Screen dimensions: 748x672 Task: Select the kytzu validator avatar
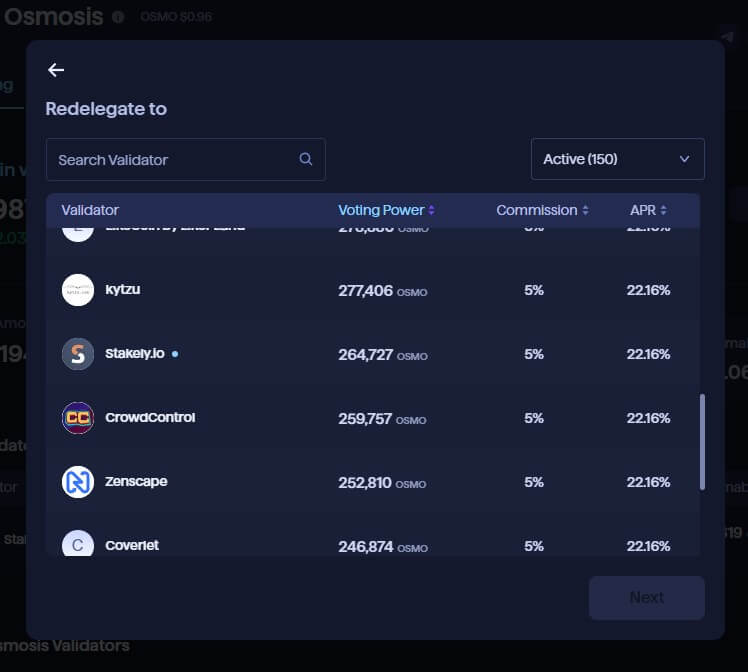click(x=78, y=290)
